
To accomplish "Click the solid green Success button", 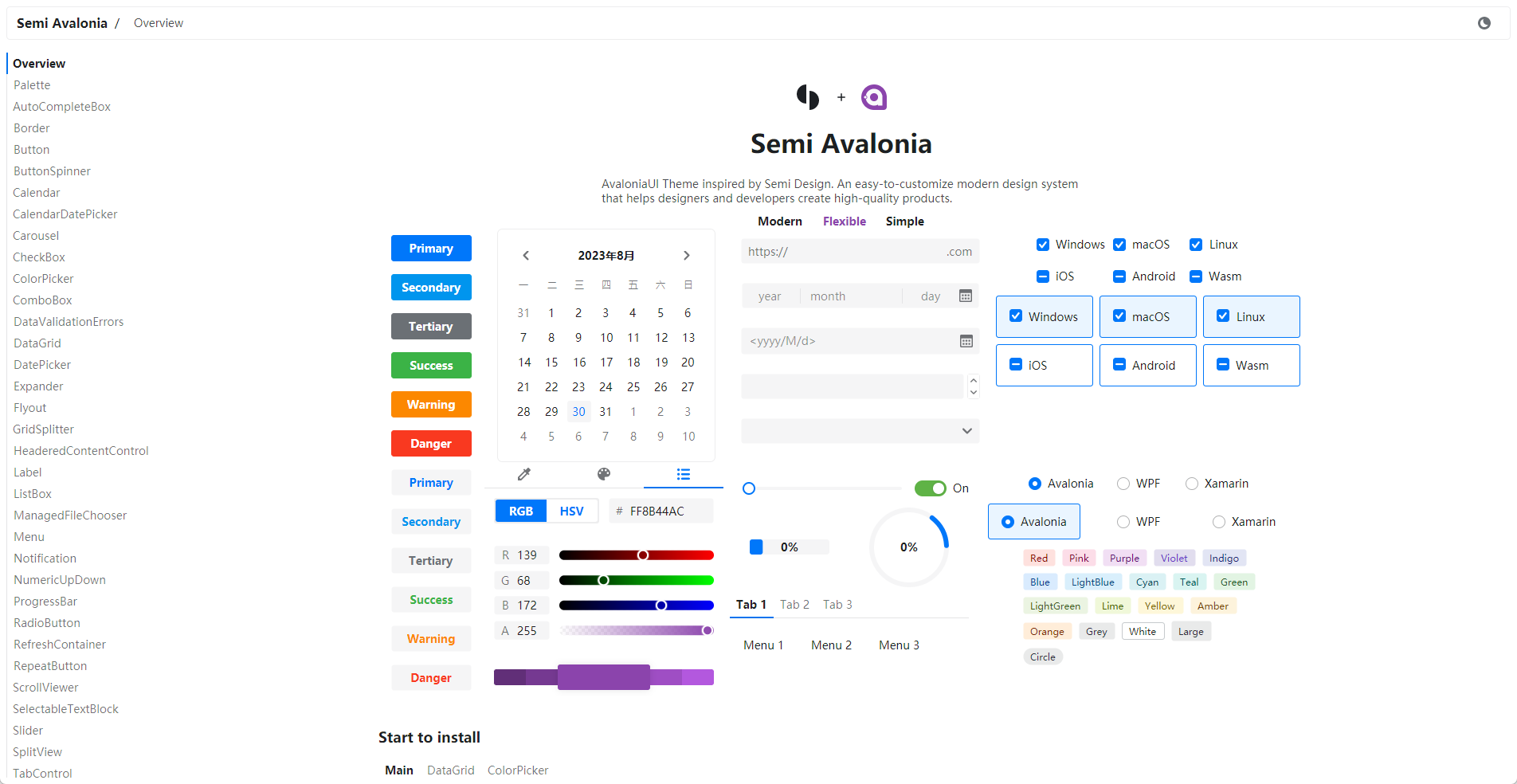I will [431, 366].
